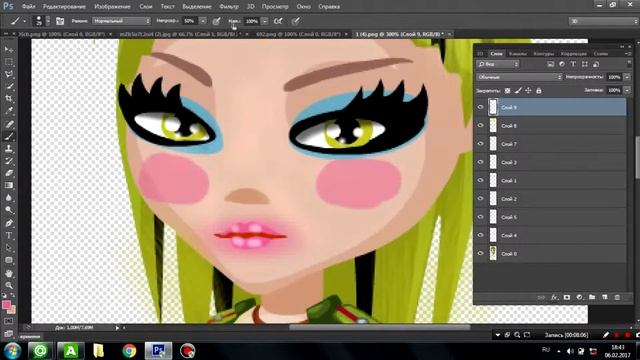Viewport: 640px width, 360px height.
Task: Select the Слой 7 layer row
Action: coord(551,144)
